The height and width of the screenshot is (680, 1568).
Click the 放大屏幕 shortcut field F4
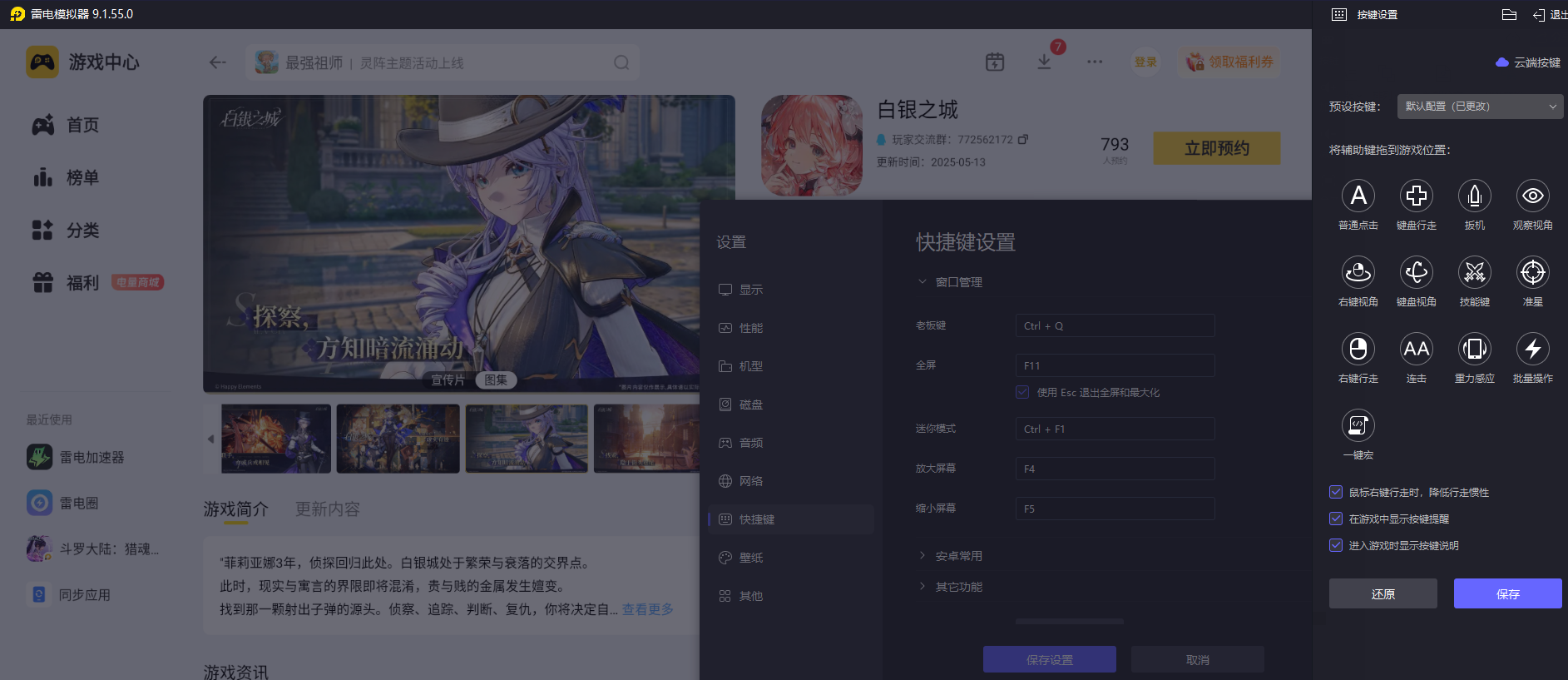pos(1115,469)
